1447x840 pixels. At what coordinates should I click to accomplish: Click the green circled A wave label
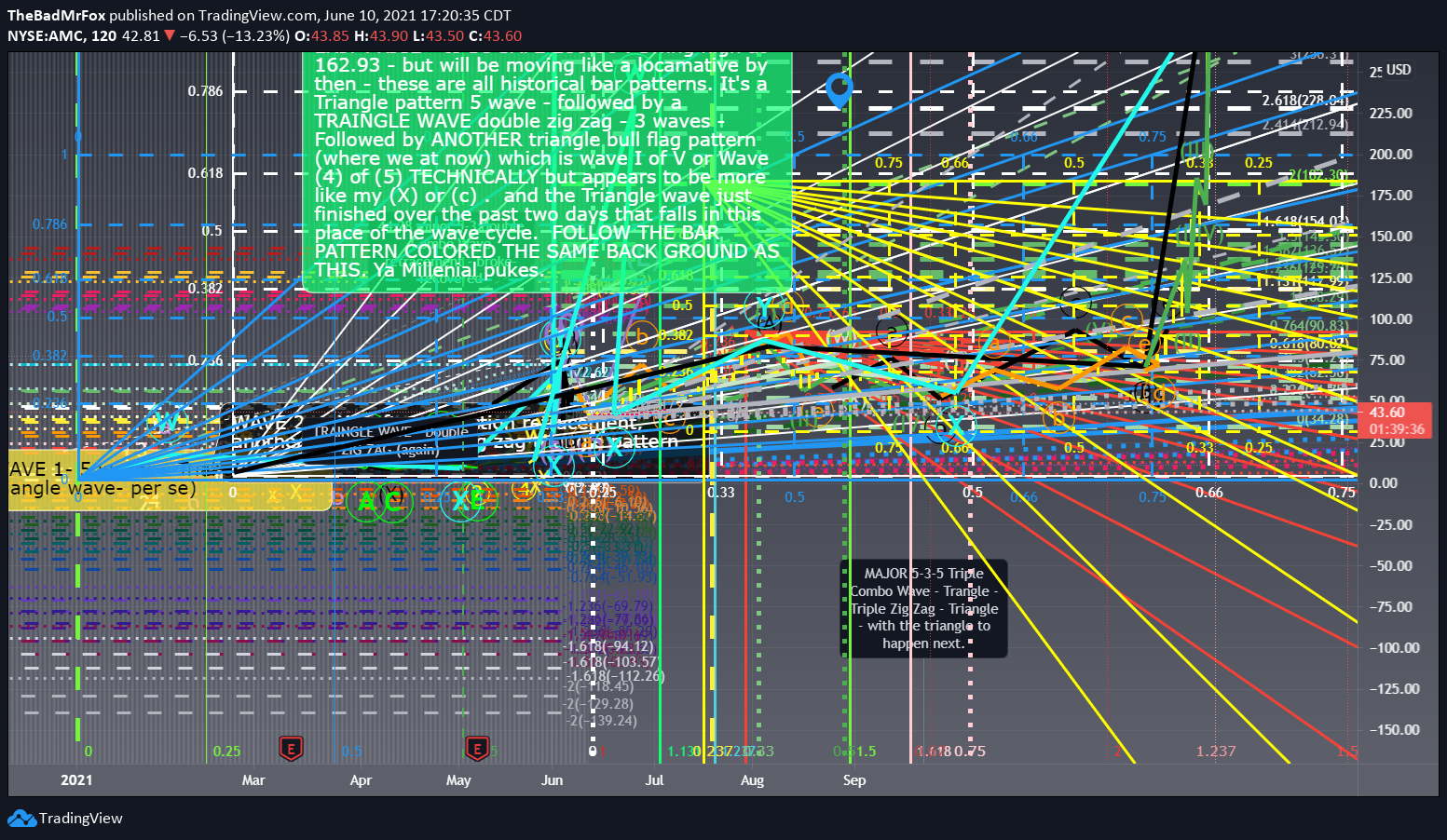click(366, 502)
